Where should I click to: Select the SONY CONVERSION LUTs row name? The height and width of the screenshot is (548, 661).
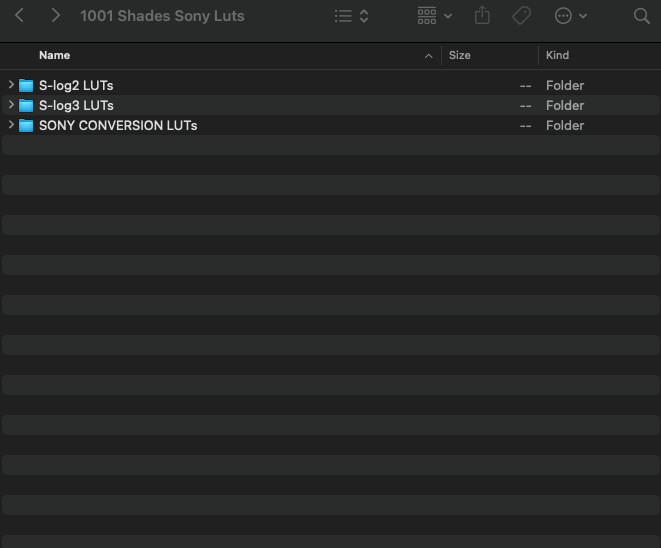pos(118,125)
